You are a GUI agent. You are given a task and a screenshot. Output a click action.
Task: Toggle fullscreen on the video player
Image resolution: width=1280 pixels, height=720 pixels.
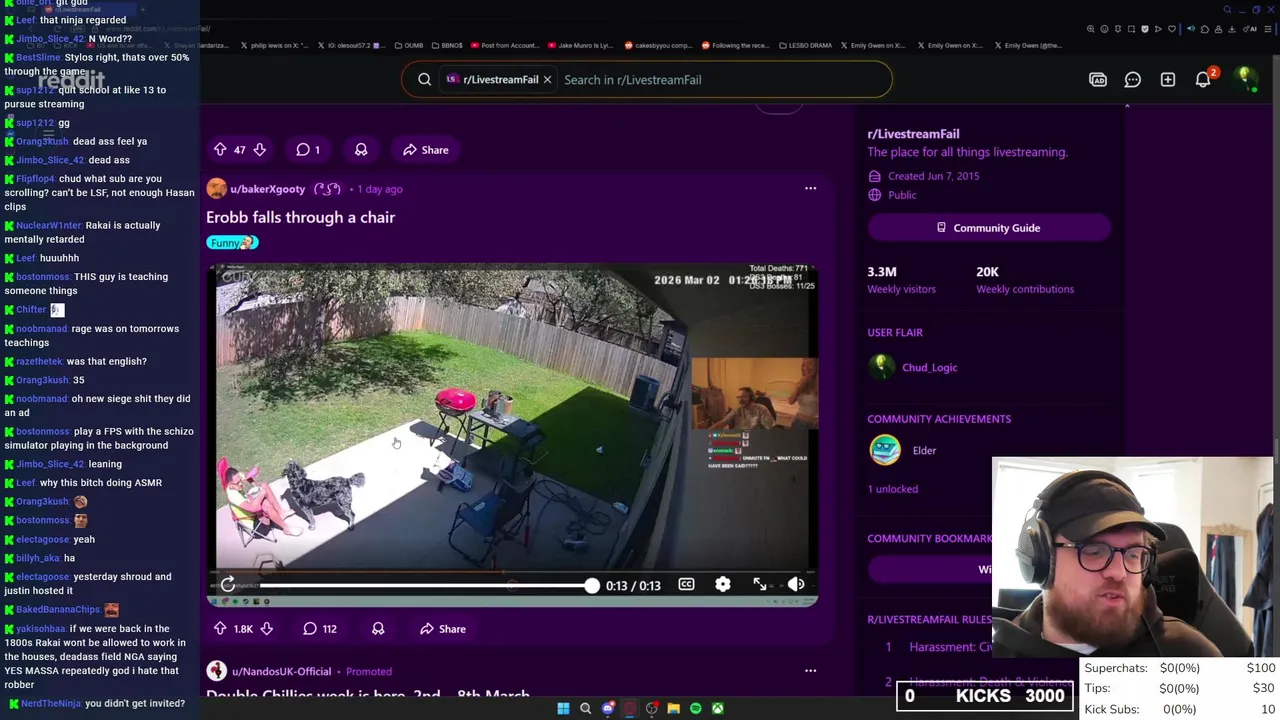click(760, 585)
